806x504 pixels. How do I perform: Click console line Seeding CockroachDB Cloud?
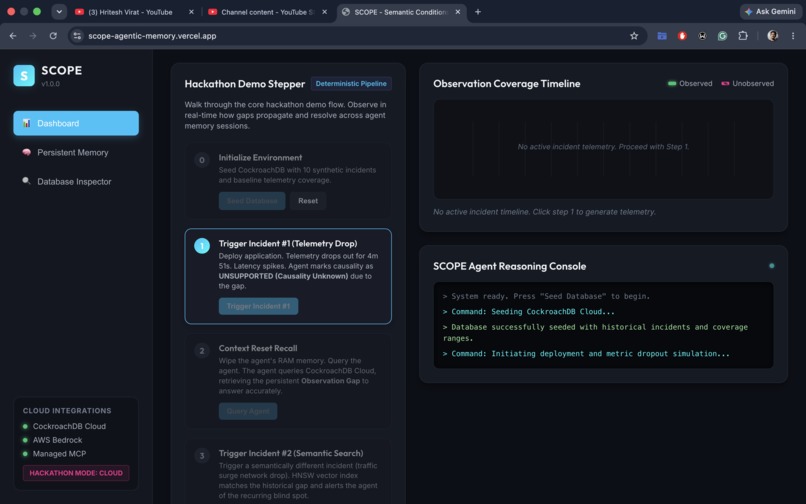(529, 312)
